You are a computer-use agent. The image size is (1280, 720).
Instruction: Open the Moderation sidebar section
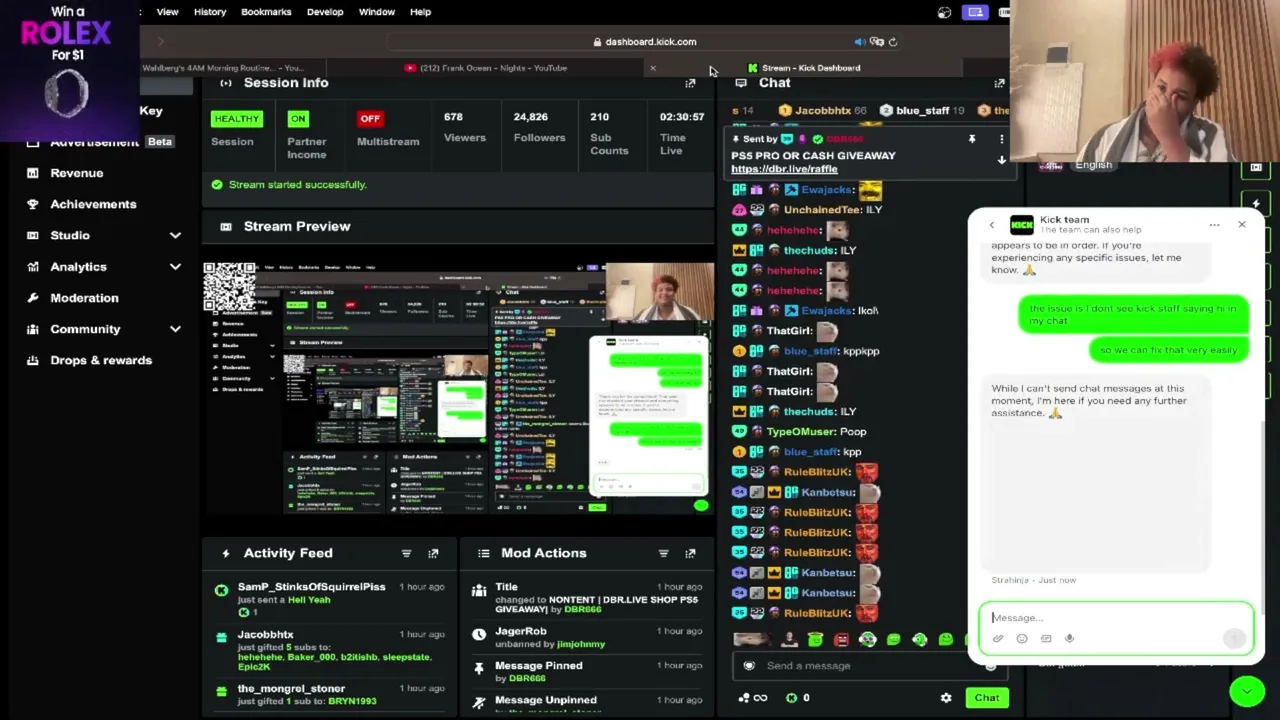[x=84, y=298]
